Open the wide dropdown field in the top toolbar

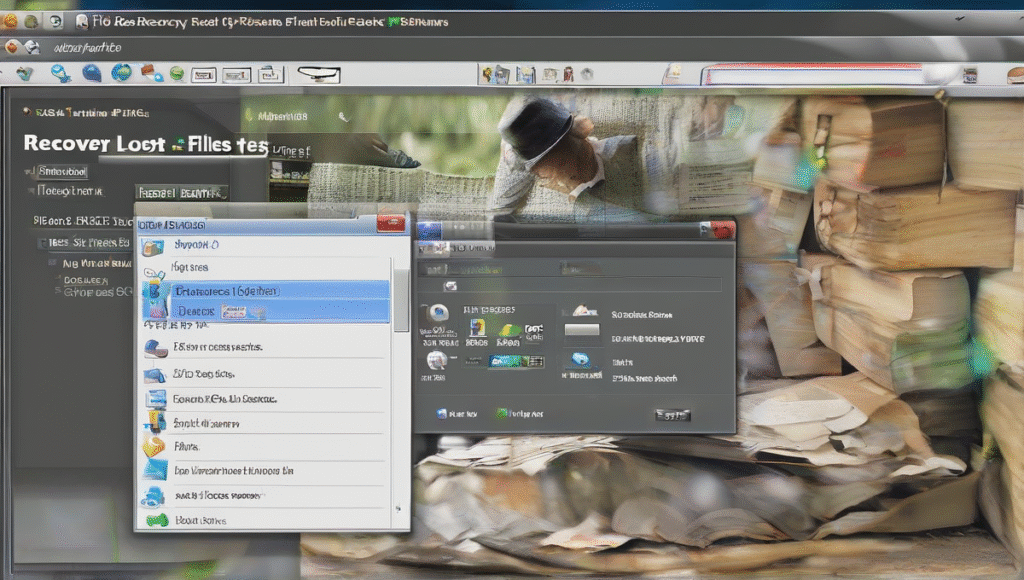318,74
